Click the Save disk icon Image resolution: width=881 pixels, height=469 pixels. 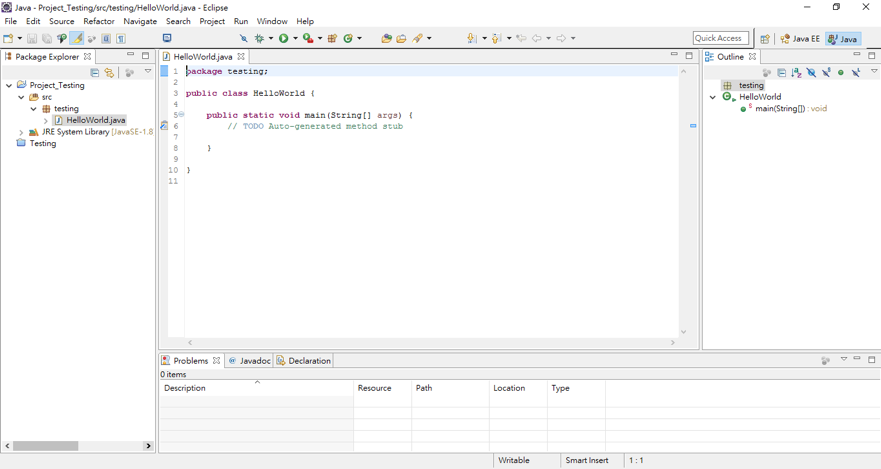32,39
